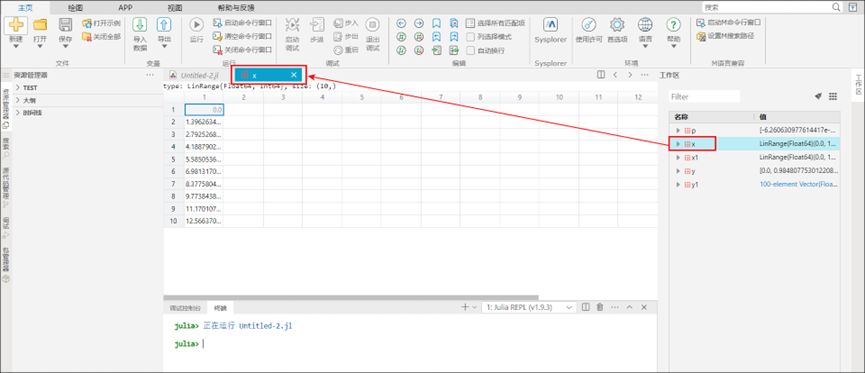This screenshot has height=373, width=865.
Task: Click the split terminal icon
Action: coord(586,307)
